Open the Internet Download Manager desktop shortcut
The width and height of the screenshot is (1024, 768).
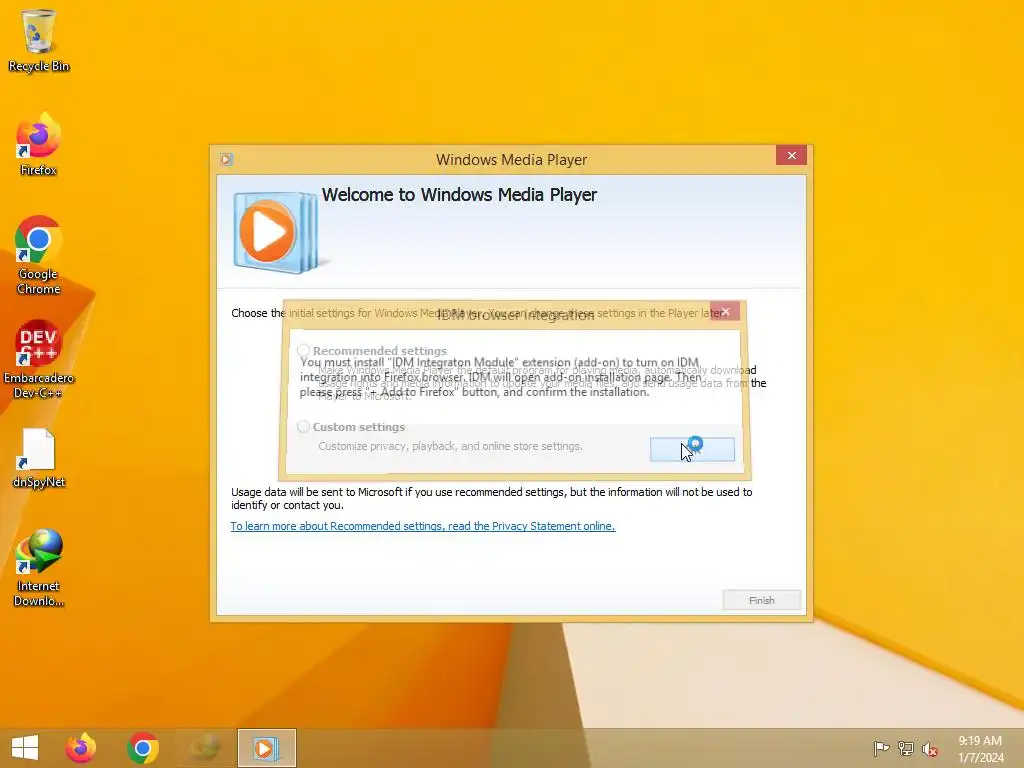39,568
